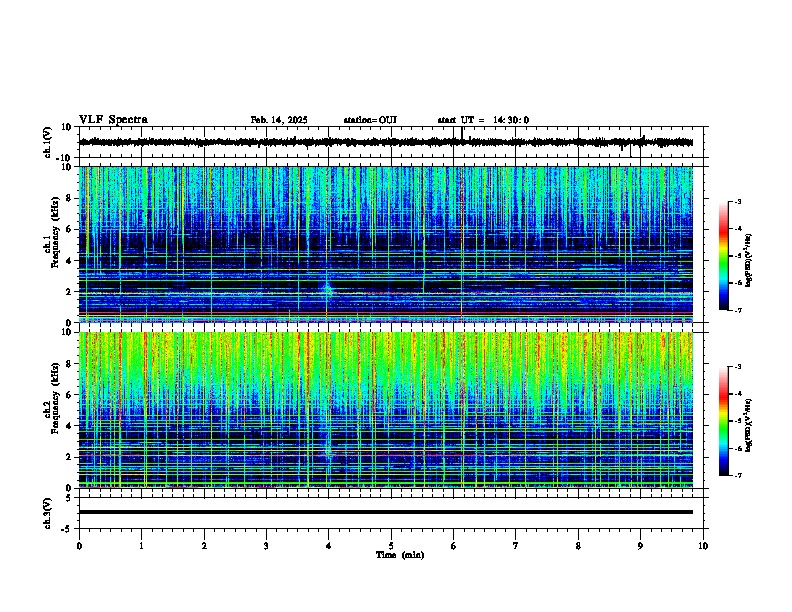The image size is (792, 612).
Task: Click the "Time (min)" axis title
Action: point(400,555)
